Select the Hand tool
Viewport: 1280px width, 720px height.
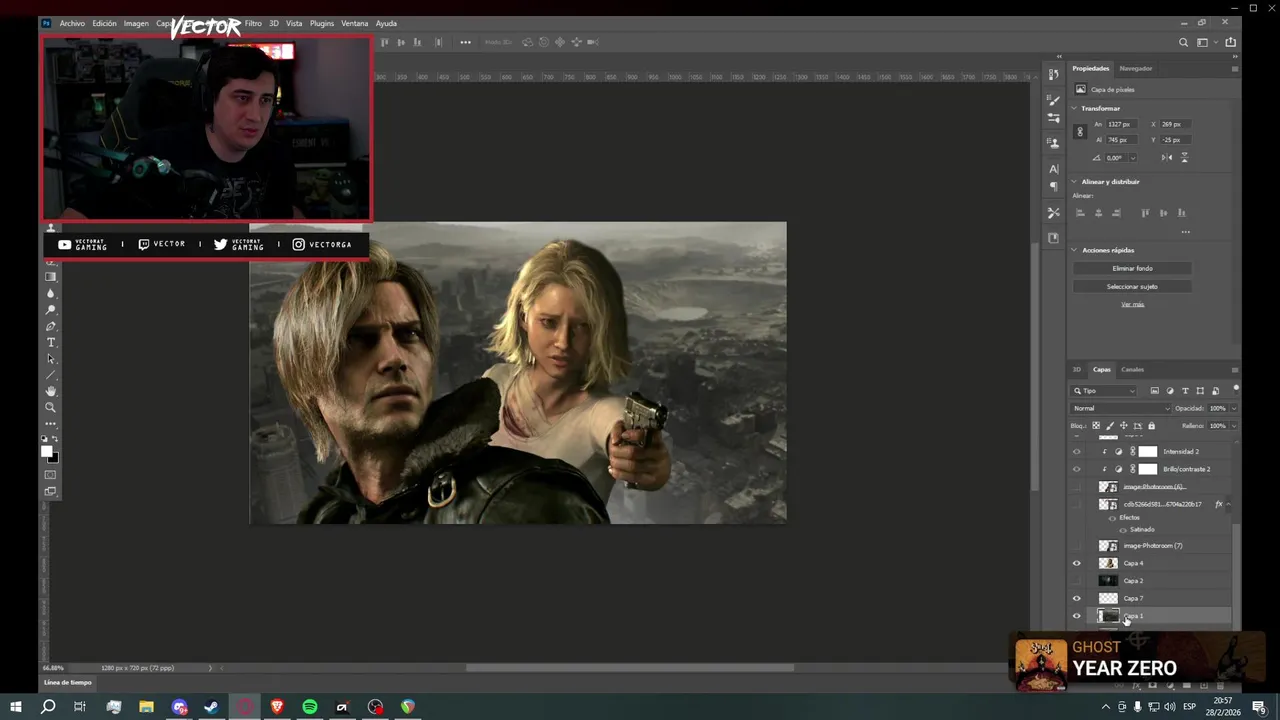51,391
